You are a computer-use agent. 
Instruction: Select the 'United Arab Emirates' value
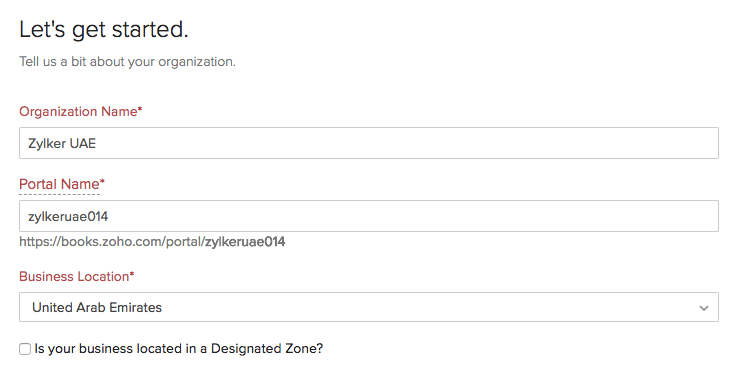(x=97, y=308)
